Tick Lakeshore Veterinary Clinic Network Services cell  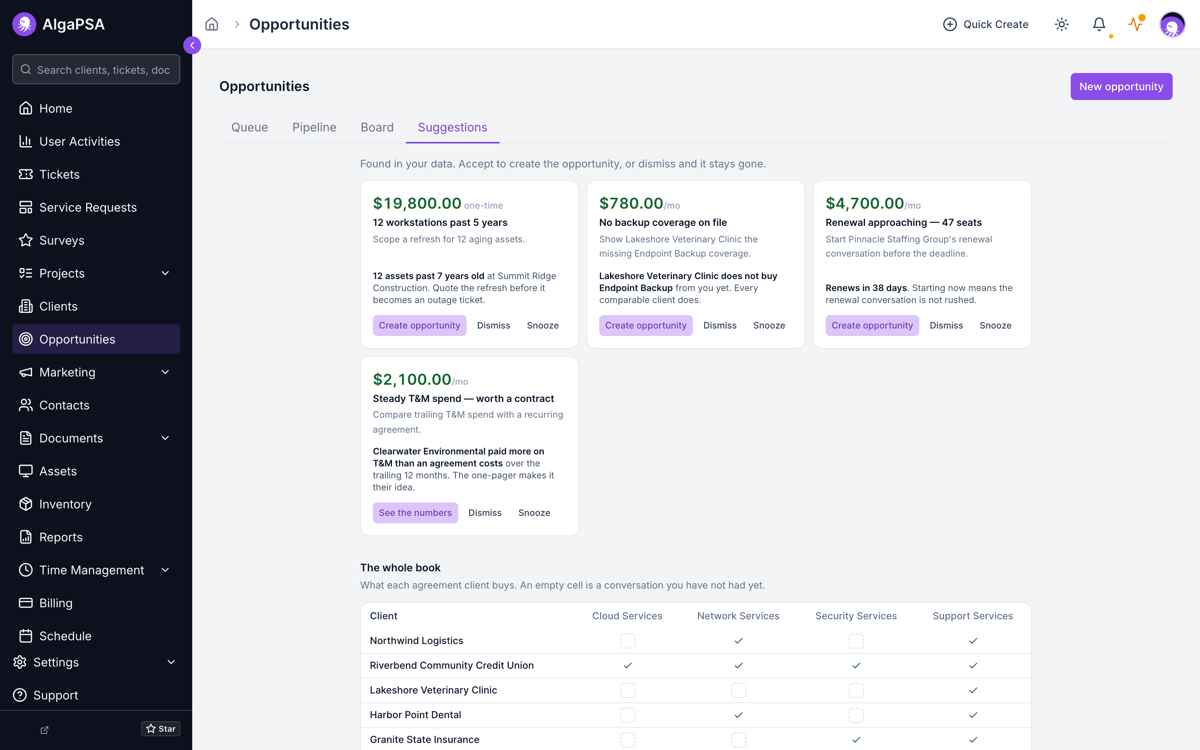(x=738, y=690)
